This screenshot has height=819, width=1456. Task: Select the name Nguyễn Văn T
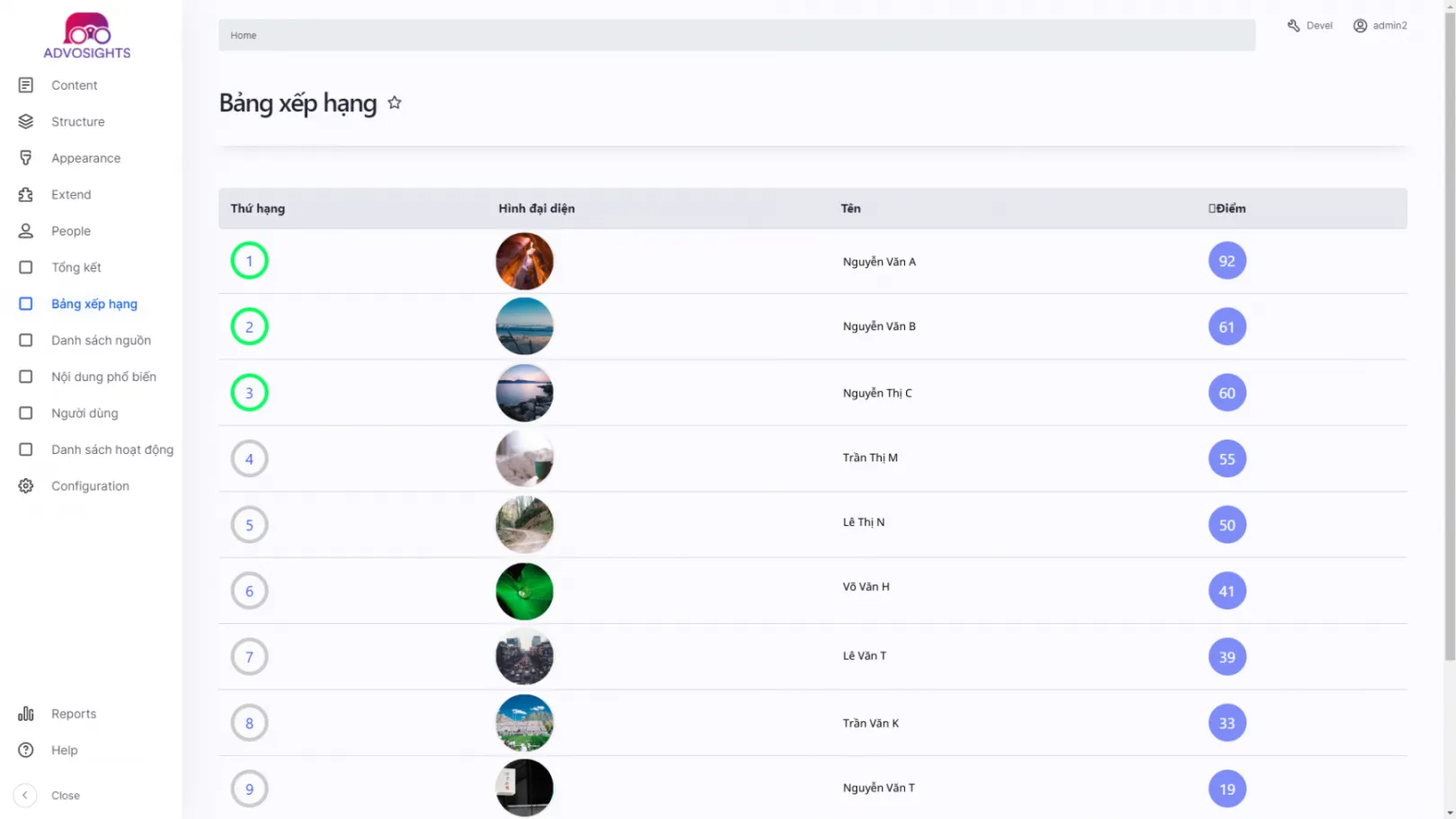(879, 788)
